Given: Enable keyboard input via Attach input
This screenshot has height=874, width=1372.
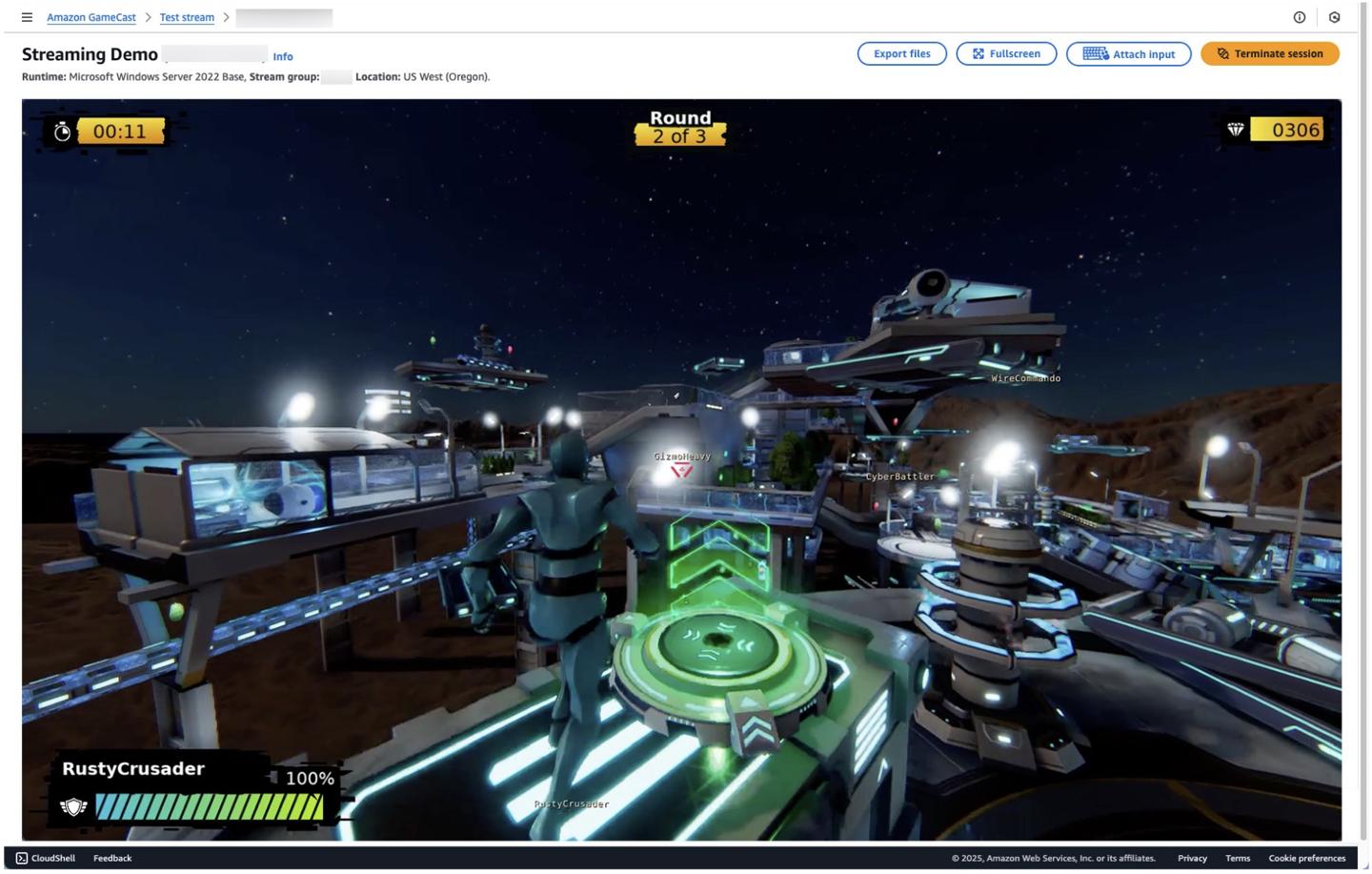Looking at the screenshot, I should [1129, 53].
